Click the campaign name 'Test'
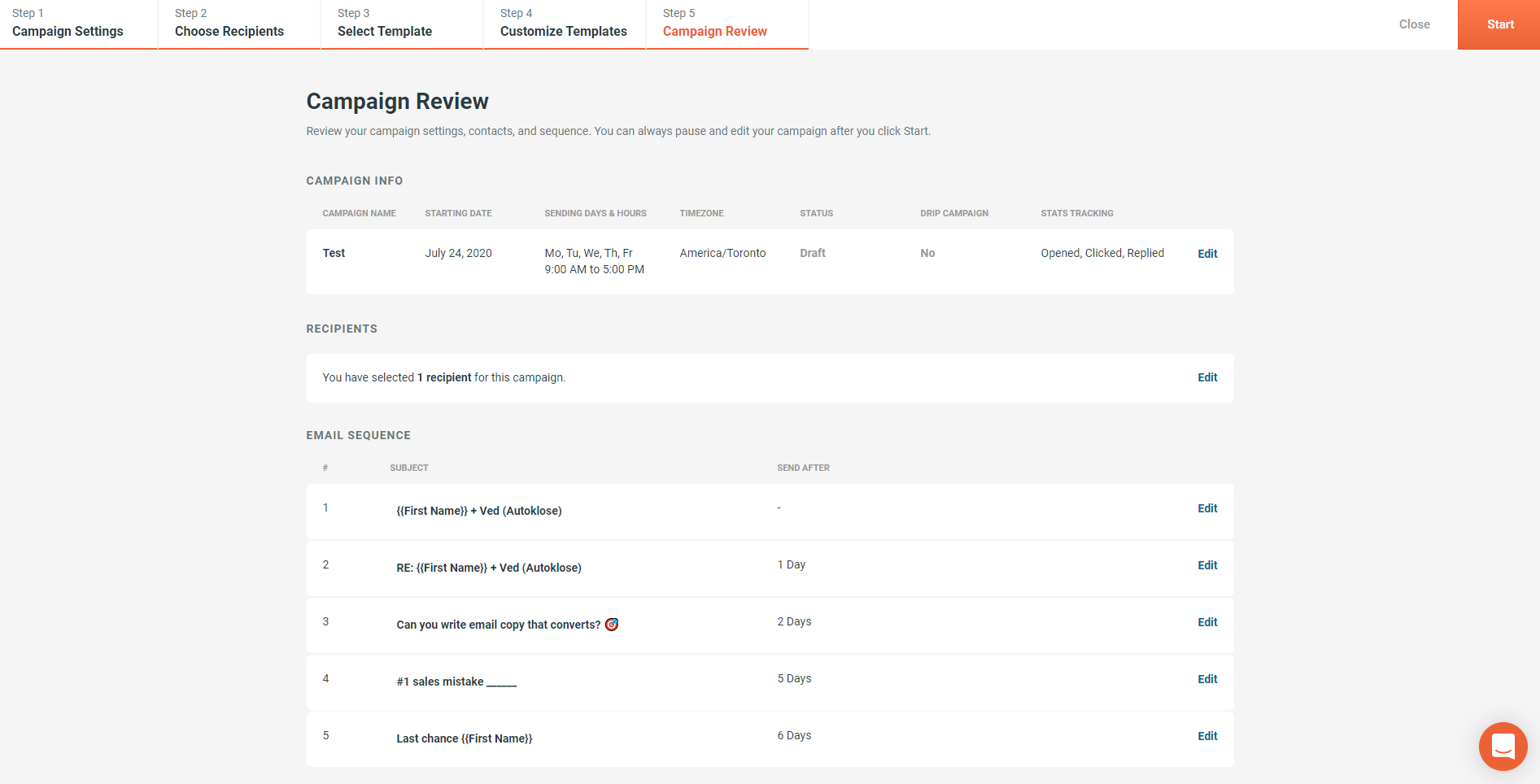This screenshot has width=1540, height=784. click(334, 253)
